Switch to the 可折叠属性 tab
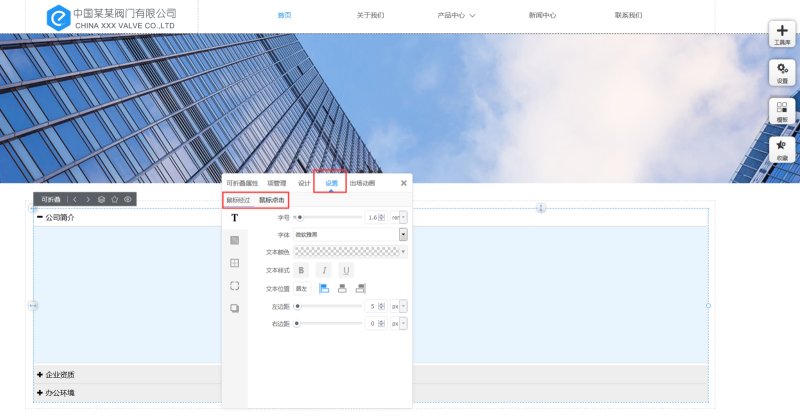This screenshot has width=800, height=419. (x=242, y=183)
